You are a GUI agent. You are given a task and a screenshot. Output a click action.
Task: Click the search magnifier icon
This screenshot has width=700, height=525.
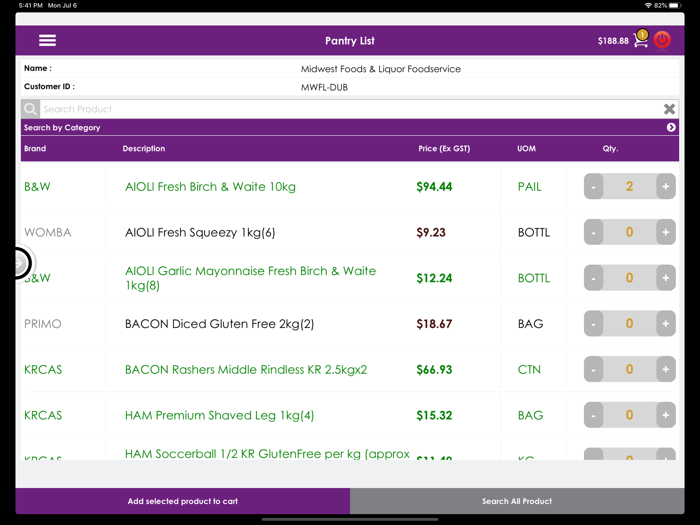coord(31,109)
